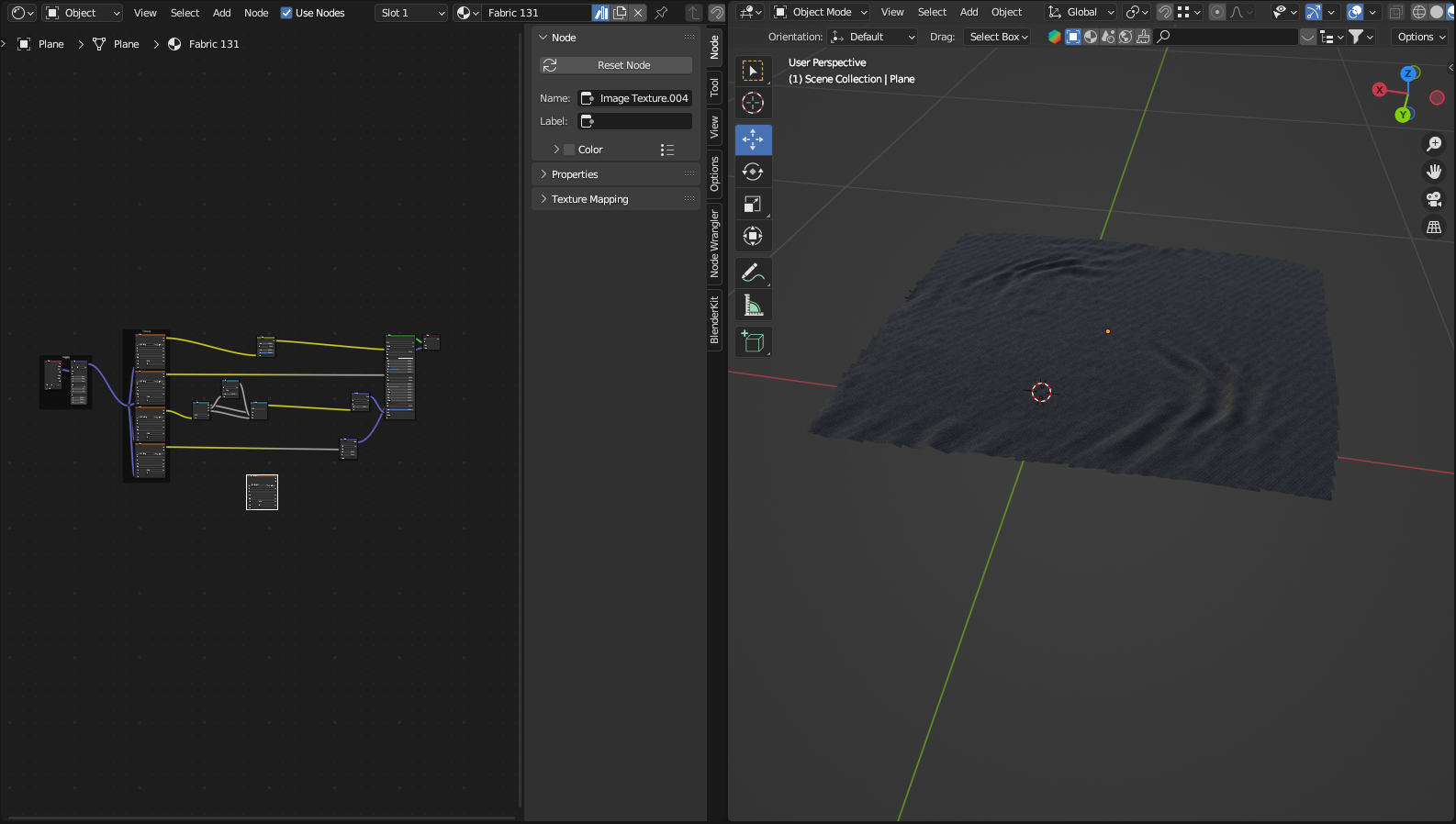1456x824 pixels.
Task: Open the Node Wrangler sidebar tab
Action: (714, 244)
